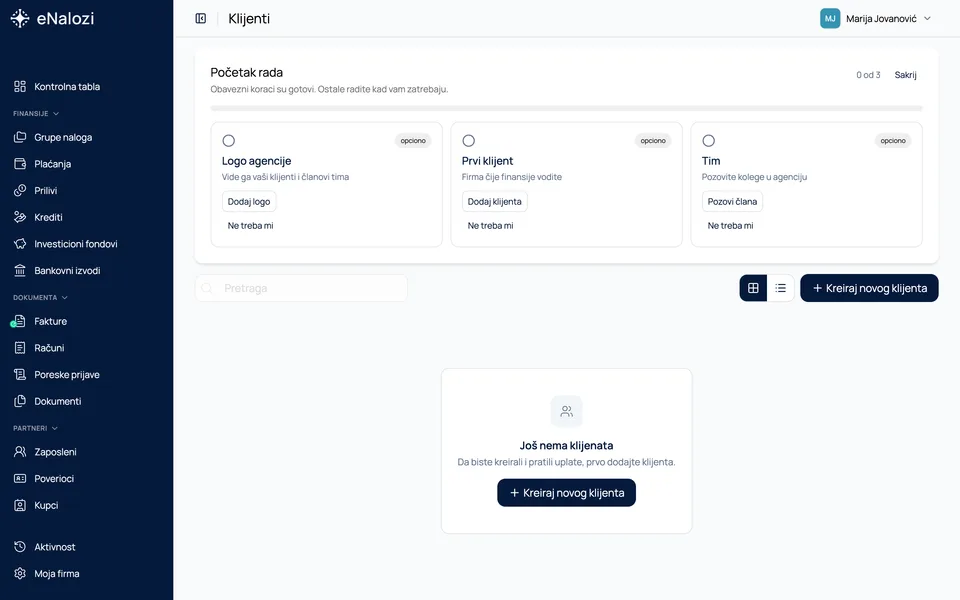
Task: Focus the Pretraga search field
Action: click(x=301, y=288)
